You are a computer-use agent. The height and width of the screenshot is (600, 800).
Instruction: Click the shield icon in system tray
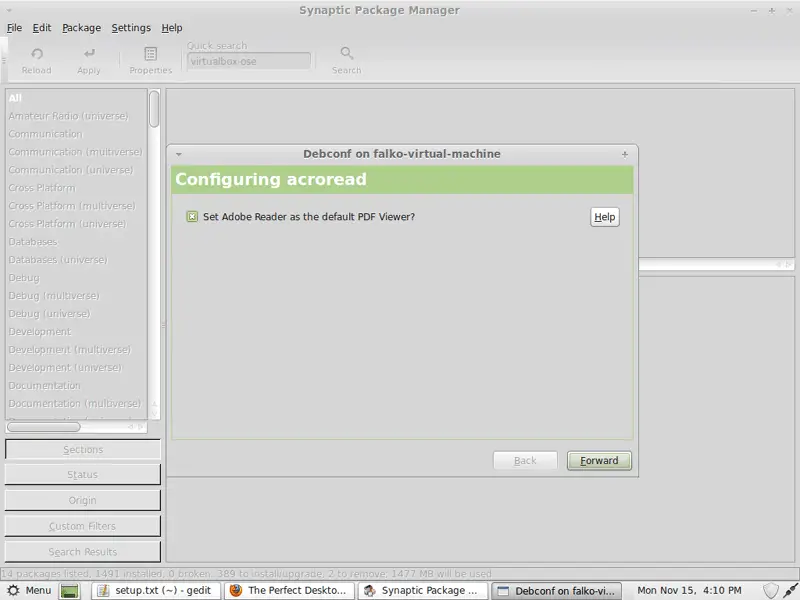point(771,590)
